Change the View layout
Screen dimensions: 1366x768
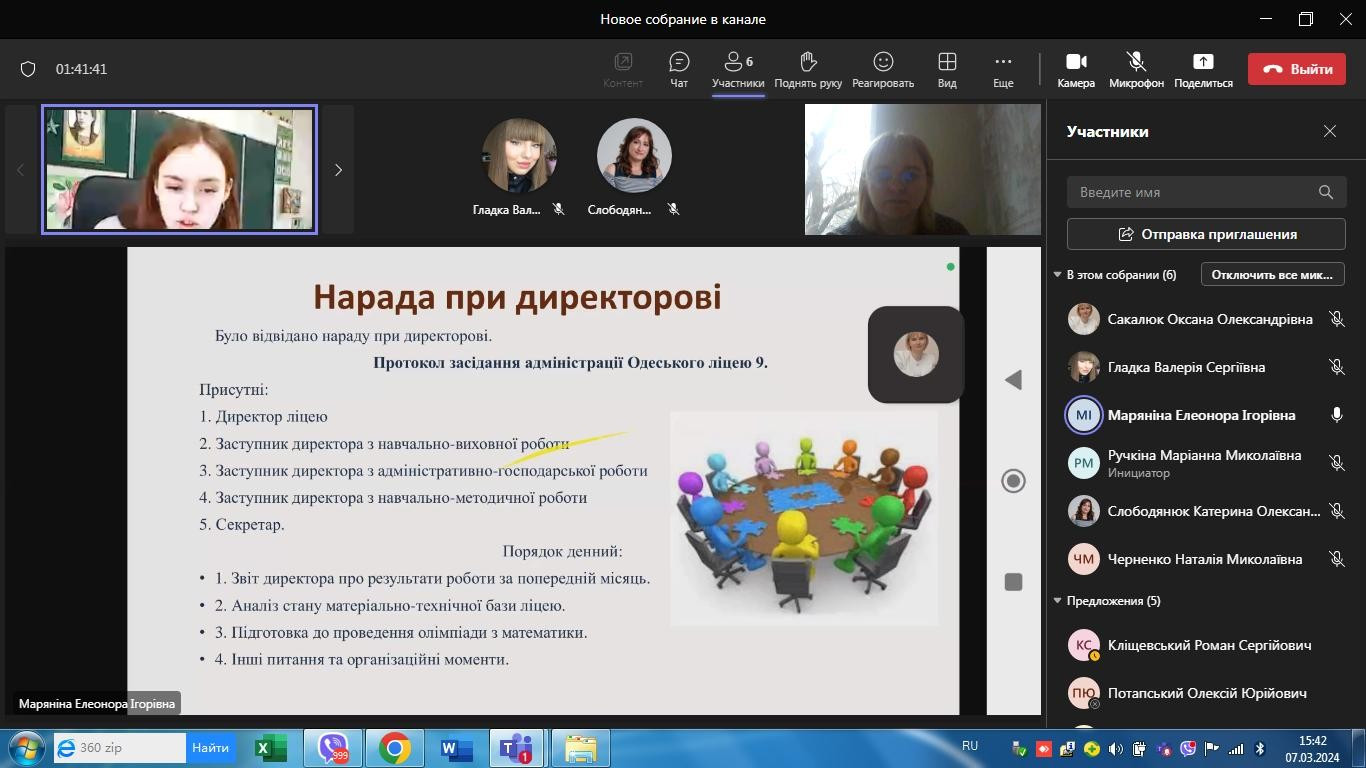click(946, 69)
